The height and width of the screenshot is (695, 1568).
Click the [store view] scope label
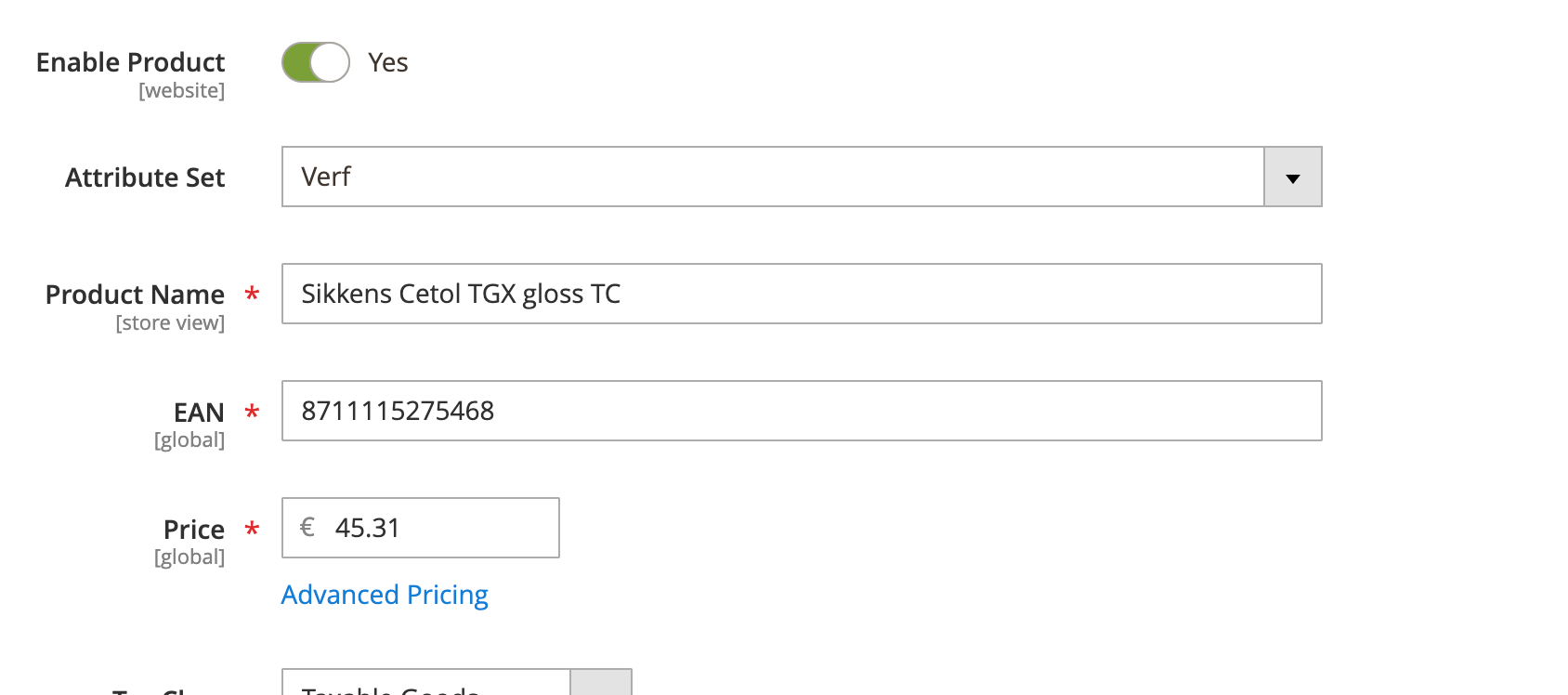tap(169, 322)
